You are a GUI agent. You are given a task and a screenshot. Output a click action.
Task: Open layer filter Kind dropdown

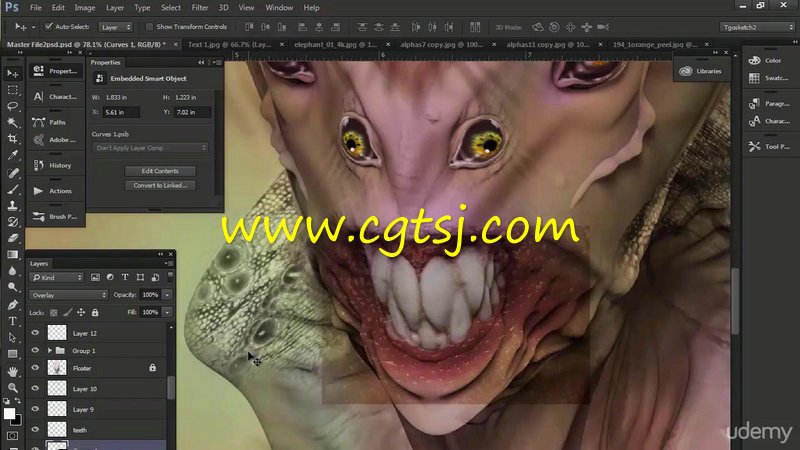pyautogui.click(x=57, y=278)
